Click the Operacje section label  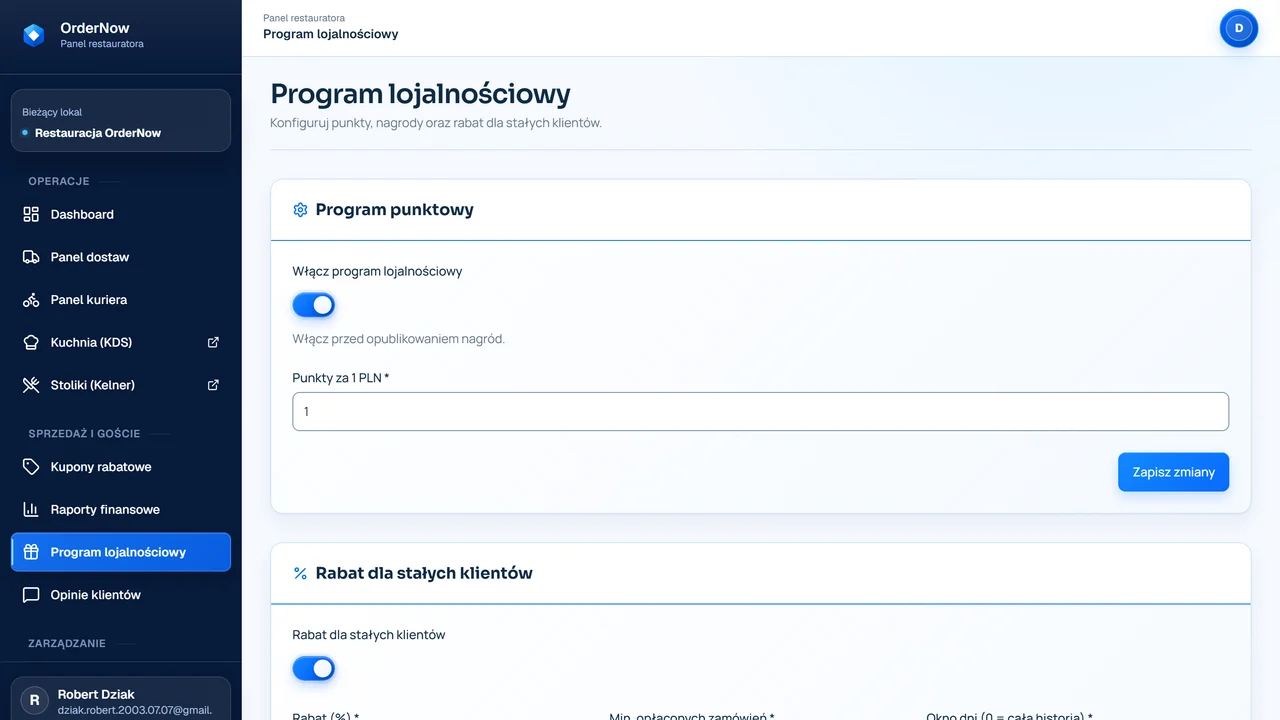pyautogui.click(x=59, y=181)
